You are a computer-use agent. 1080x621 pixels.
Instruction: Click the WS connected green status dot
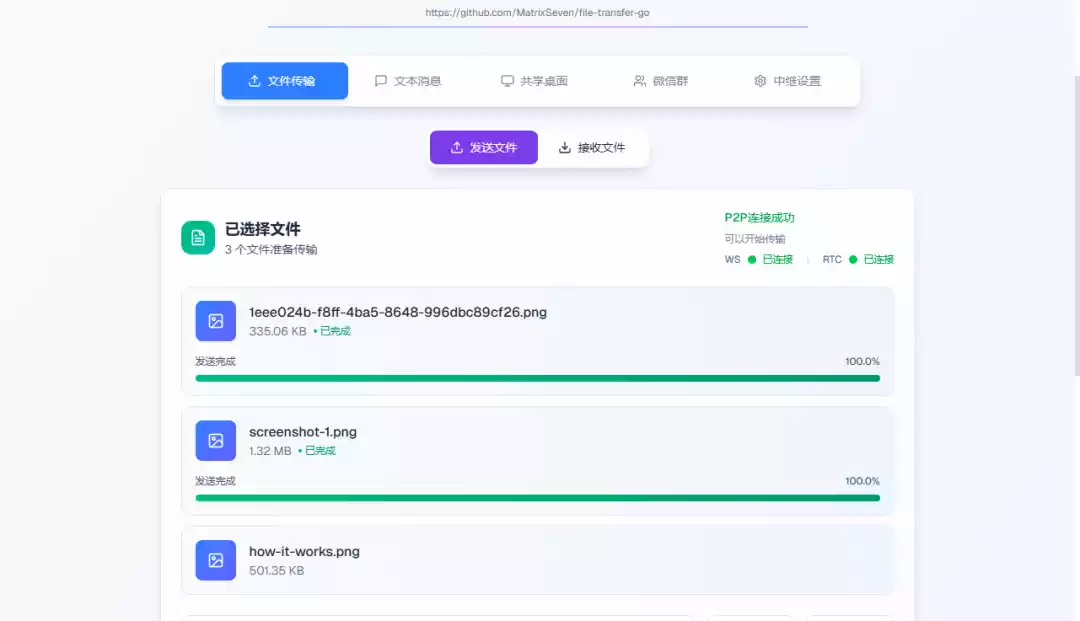pos(752,260)
